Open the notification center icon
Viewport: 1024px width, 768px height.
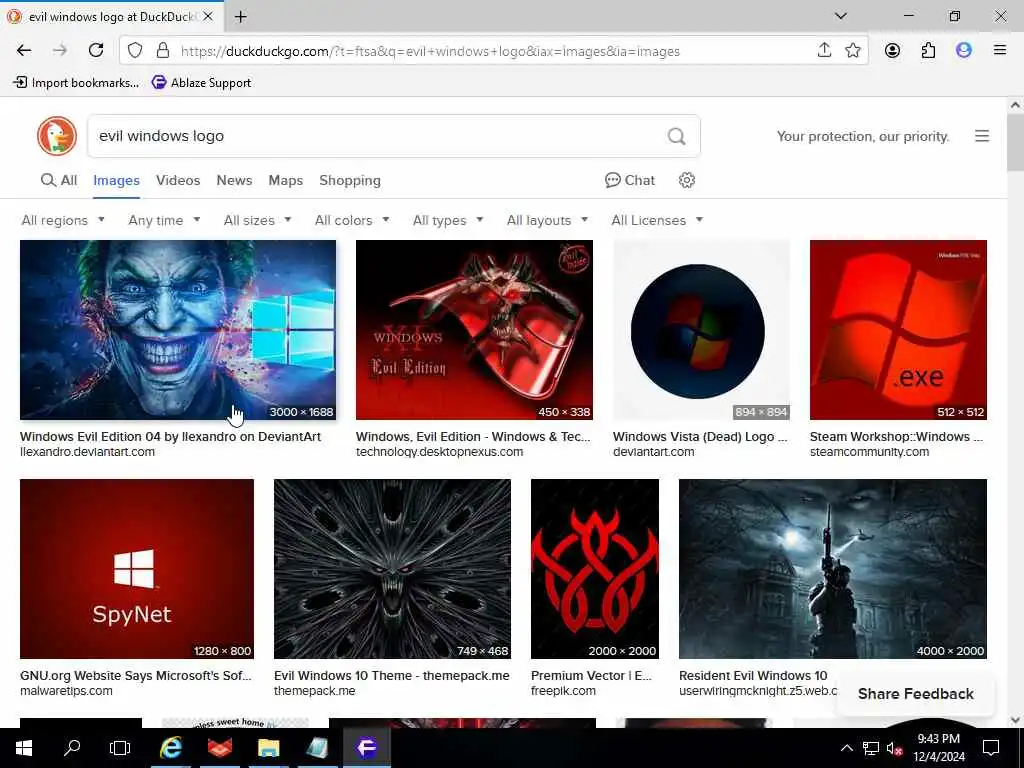click(991, 748)
